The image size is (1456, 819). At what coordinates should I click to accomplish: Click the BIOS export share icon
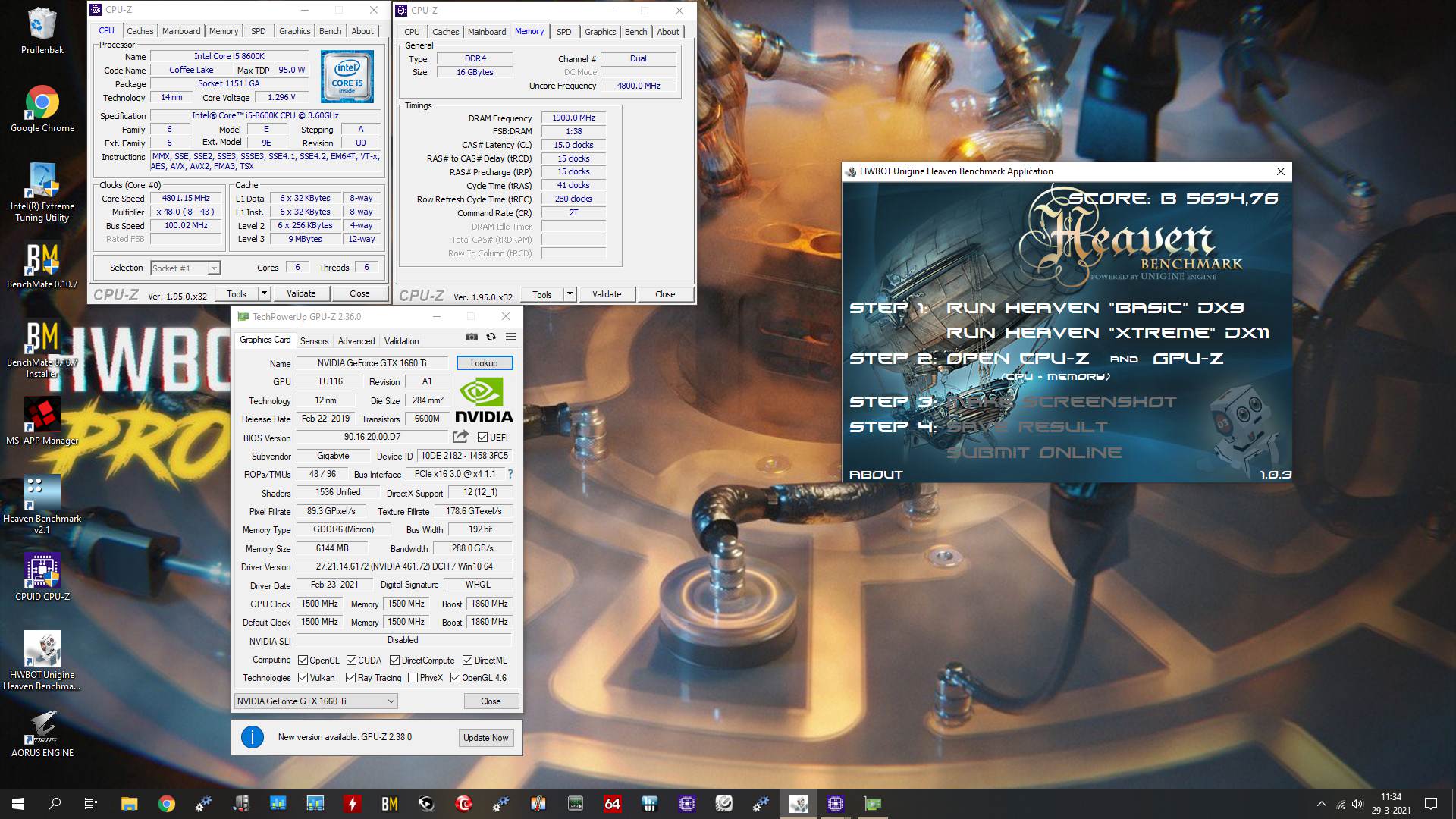[x=460, y=437]
